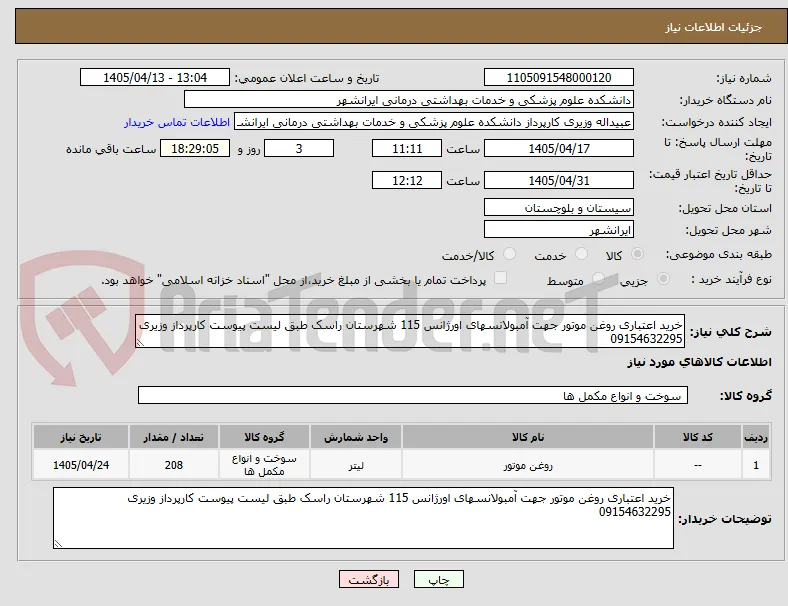This screenshot has height=606, width=788.
Task: Click the ردیف column header
Action: pyautogui.click(x=755, y=437)
